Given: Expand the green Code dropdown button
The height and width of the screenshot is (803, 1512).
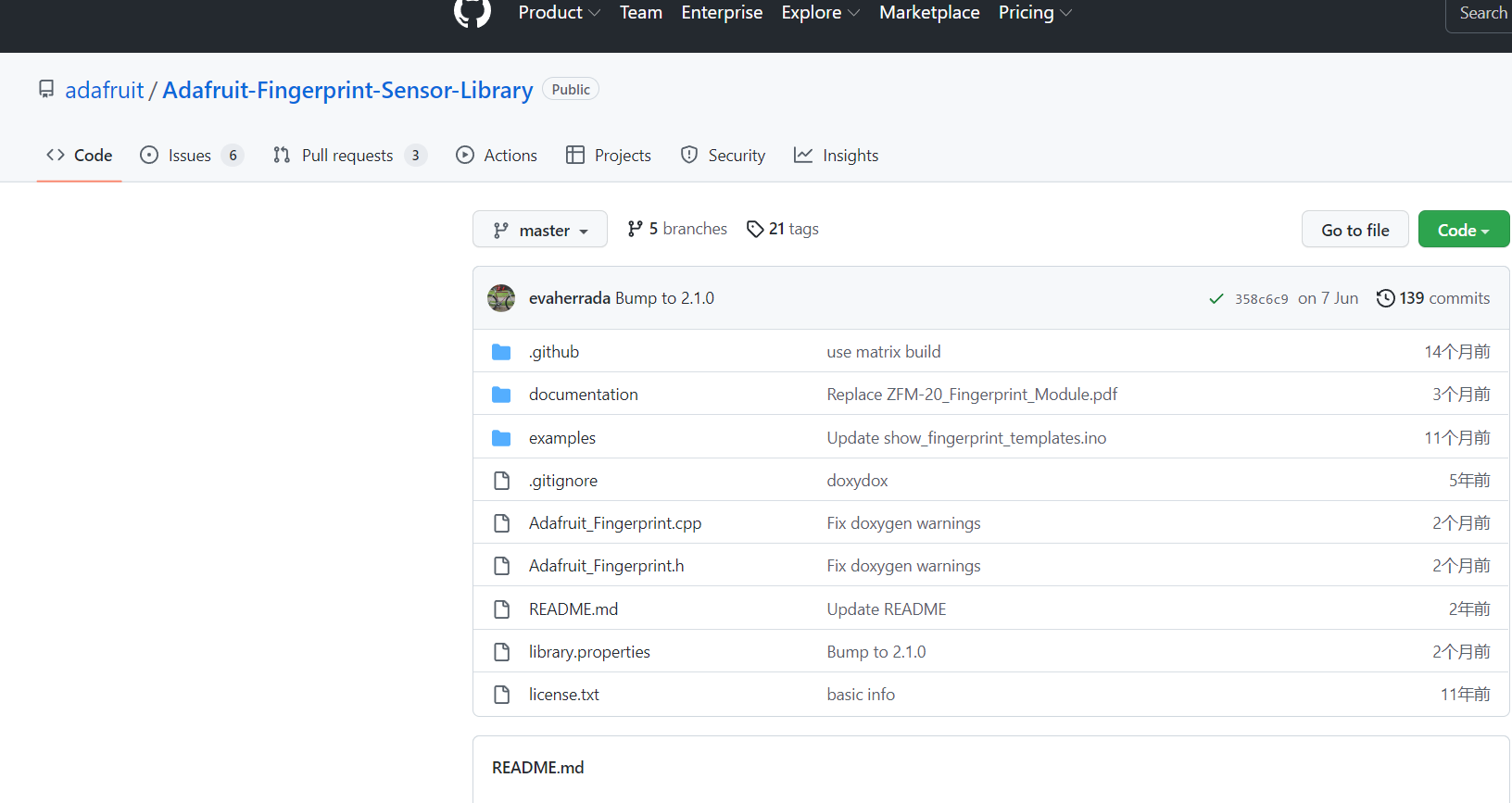Looking at the screenshot, I should (1463, 230).
